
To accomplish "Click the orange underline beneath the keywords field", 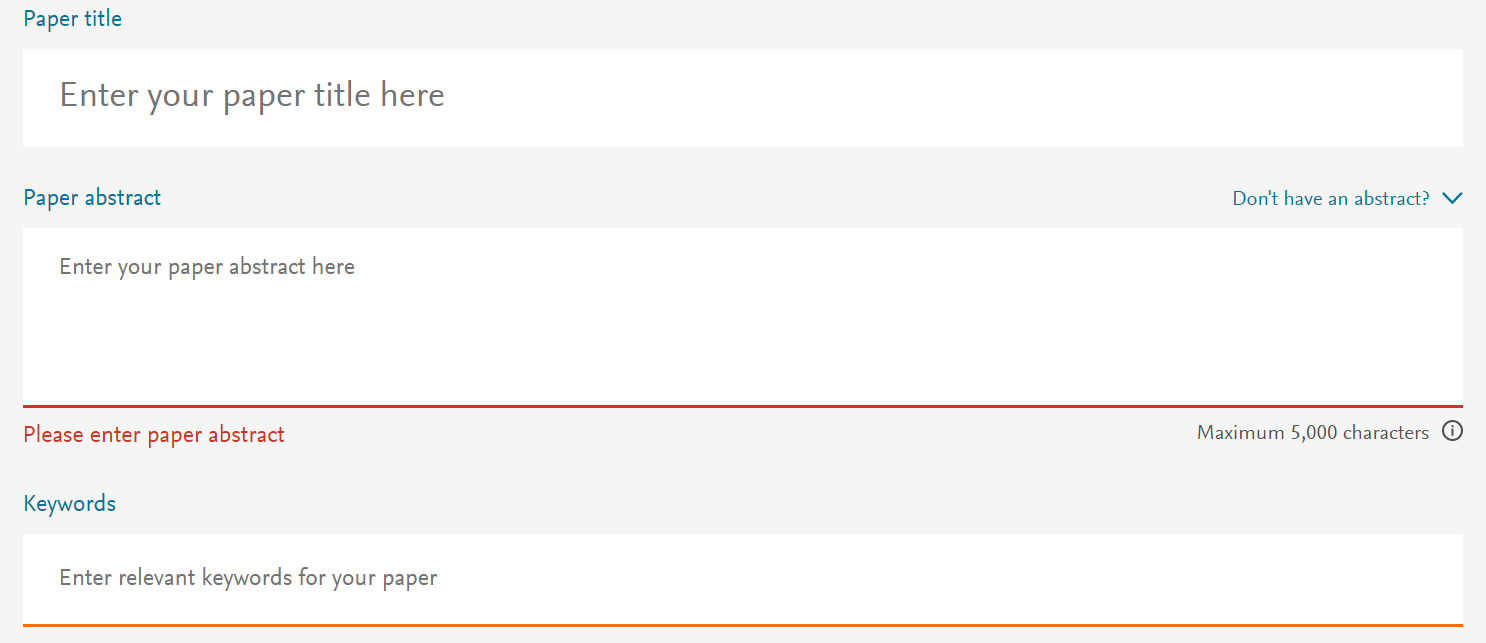I will 743,625.
